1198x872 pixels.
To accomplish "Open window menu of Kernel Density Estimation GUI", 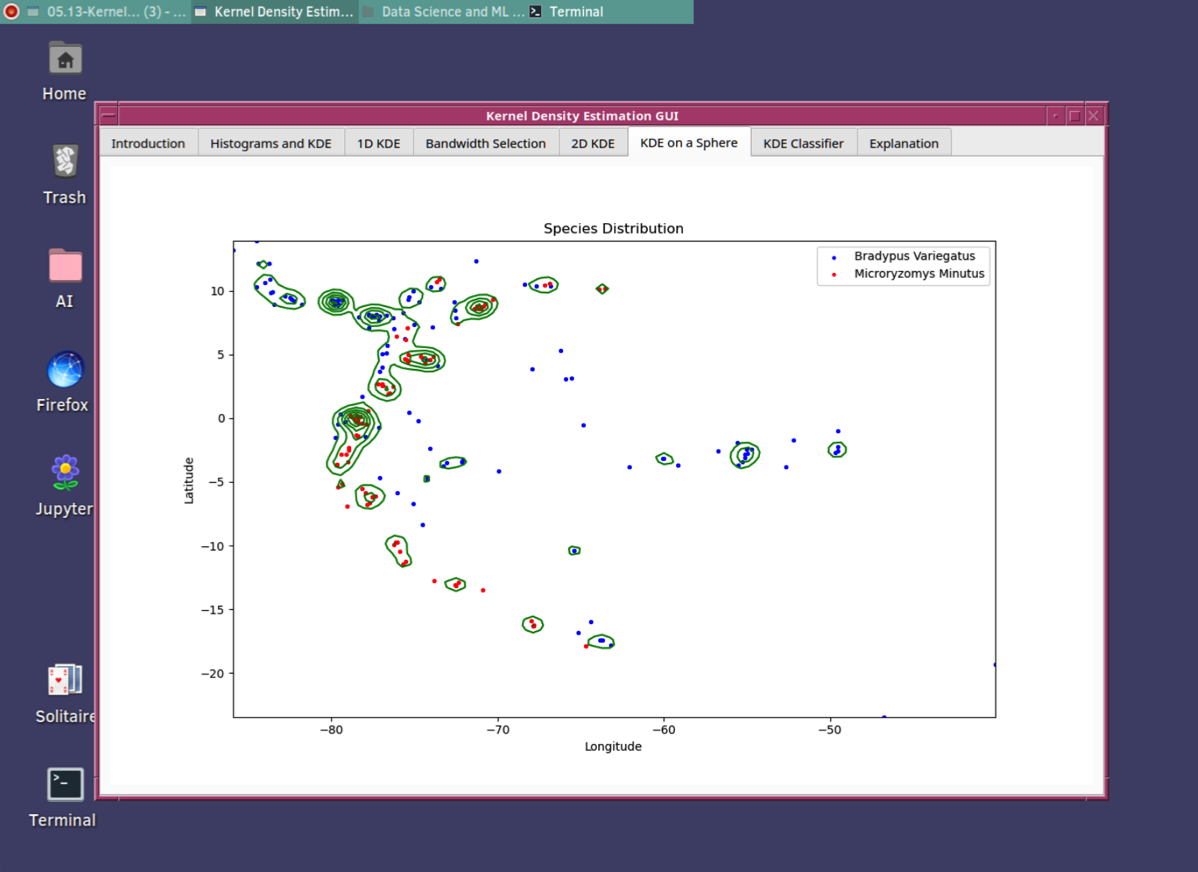I will point(108,116).
